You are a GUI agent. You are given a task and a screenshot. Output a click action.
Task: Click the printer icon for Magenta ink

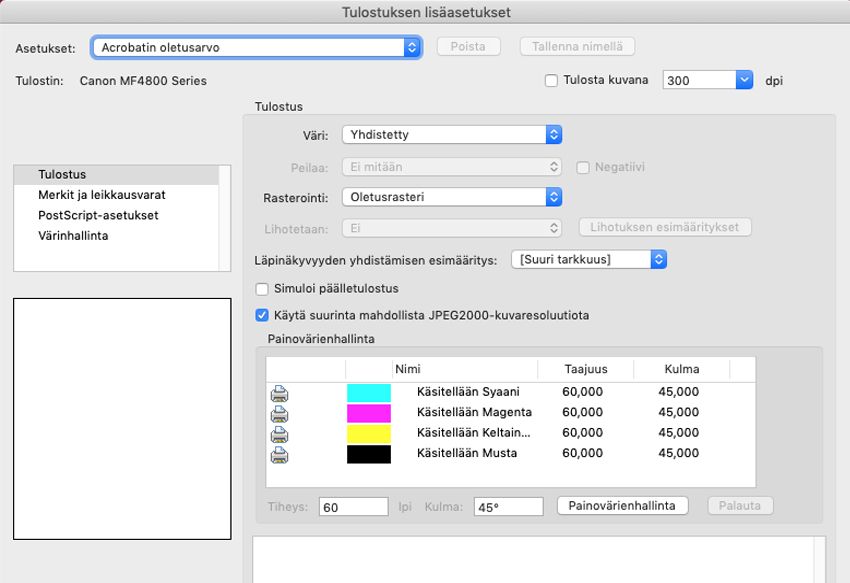[279, 413]
